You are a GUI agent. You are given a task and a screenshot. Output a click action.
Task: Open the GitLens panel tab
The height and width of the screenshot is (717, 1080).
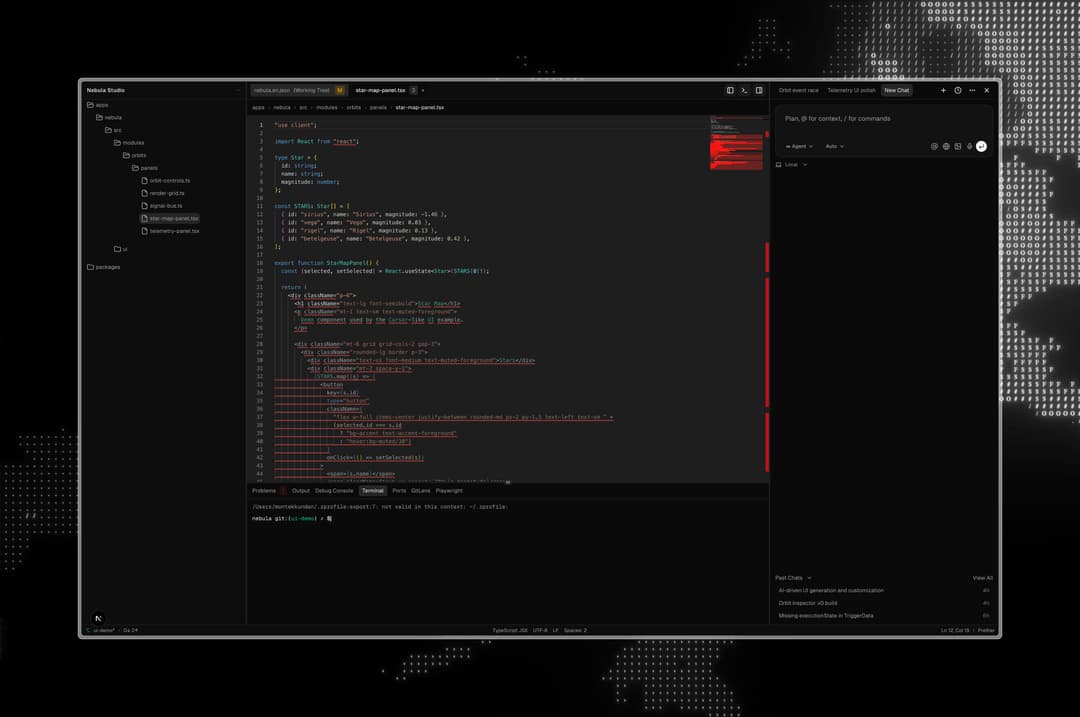point(421,490)
